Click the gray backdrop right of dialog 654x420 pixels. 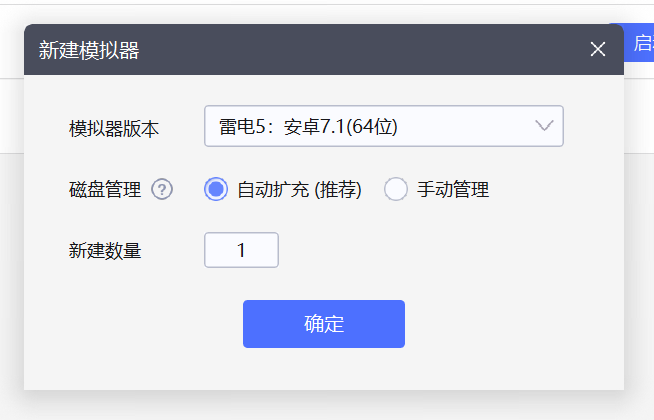pyautogui.click(x=640, y=250)
